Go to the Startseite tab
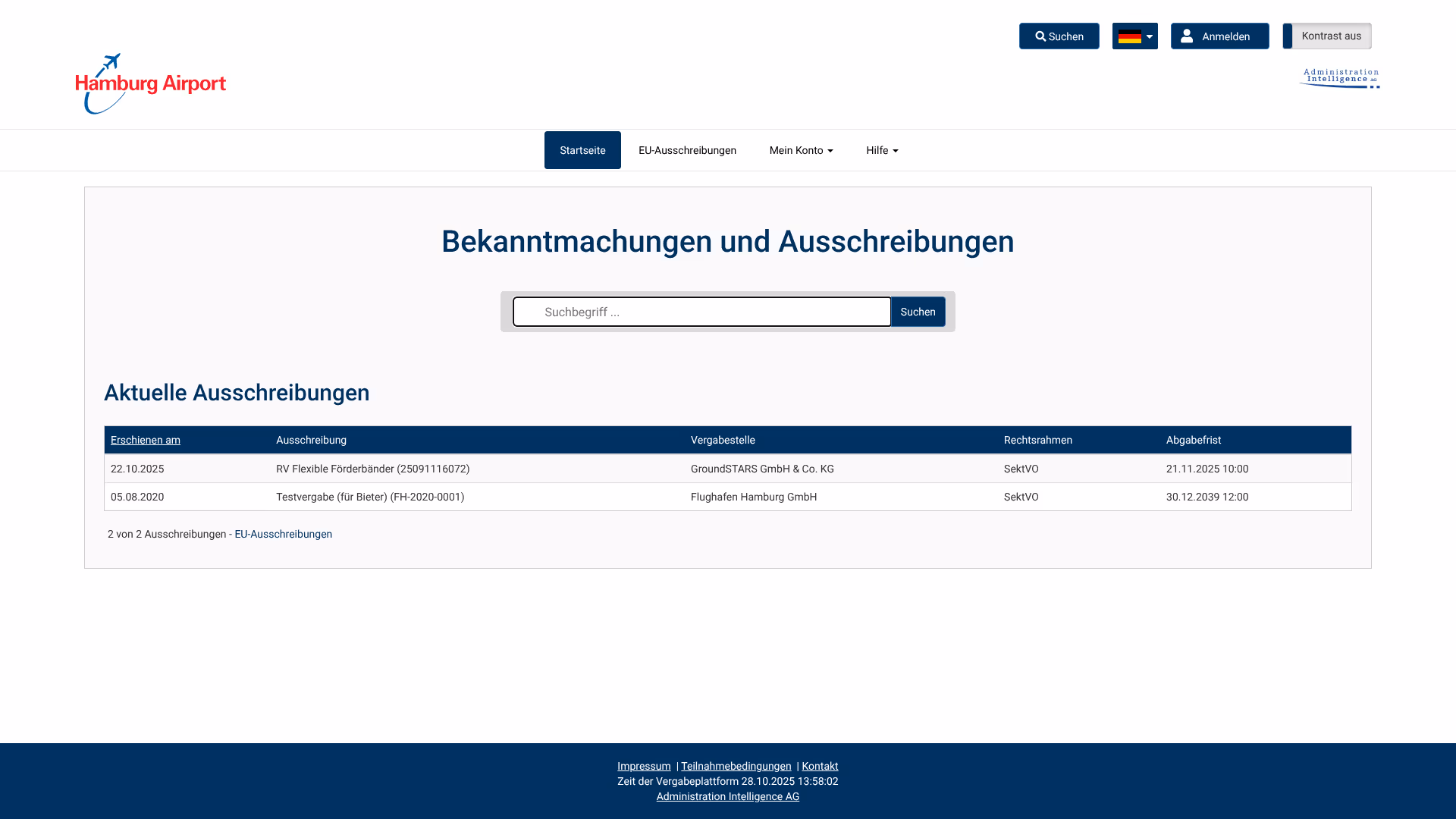Image resolution: width=1456 pixels, height=819 pixels. 582,150
